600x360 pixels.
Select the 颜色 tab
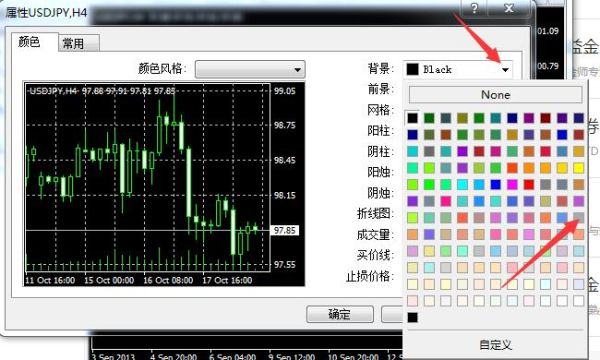tap(29, 41)
